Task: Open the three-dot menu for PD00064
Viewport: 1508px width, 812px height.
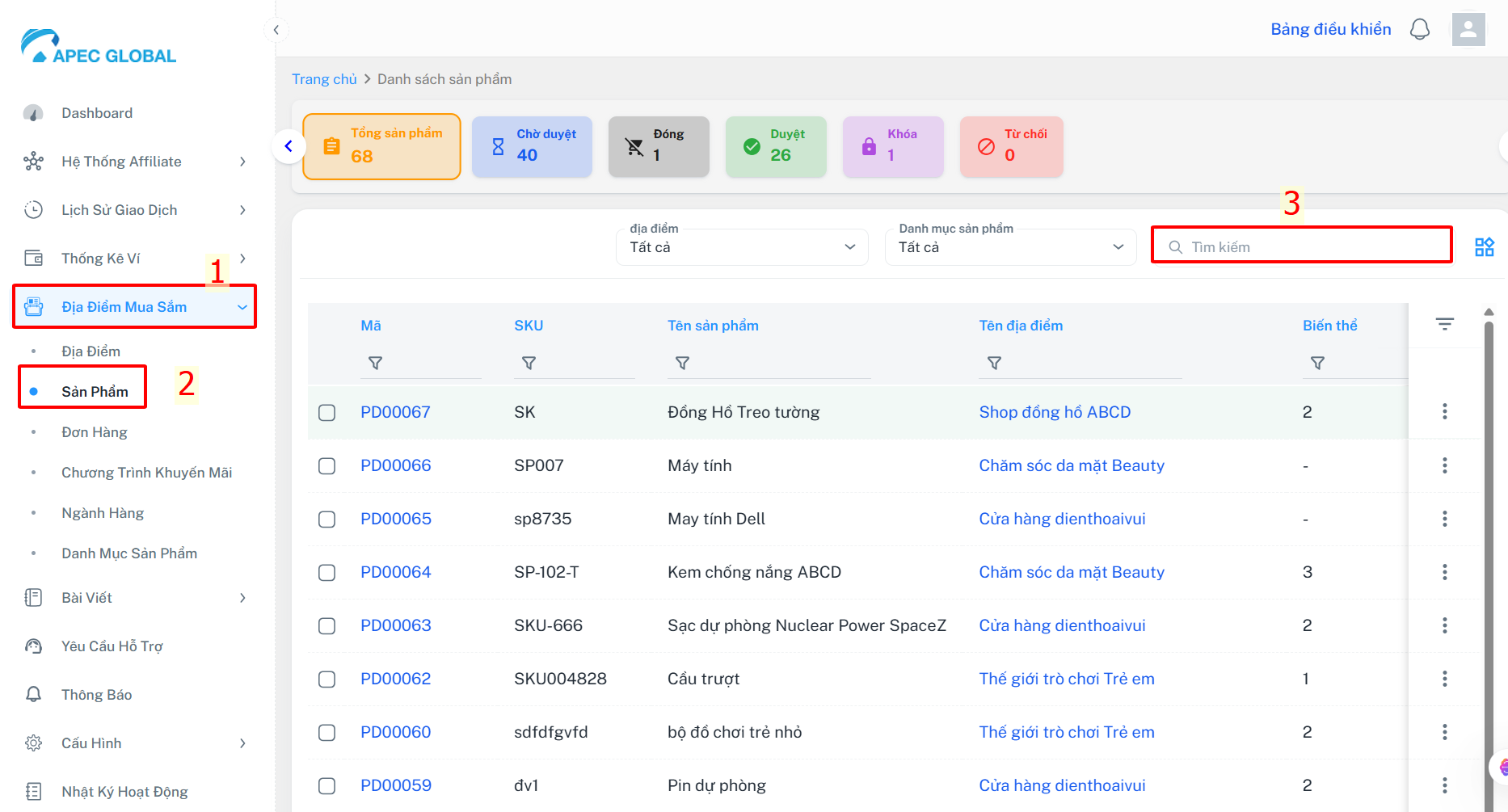Action: 1445,572
